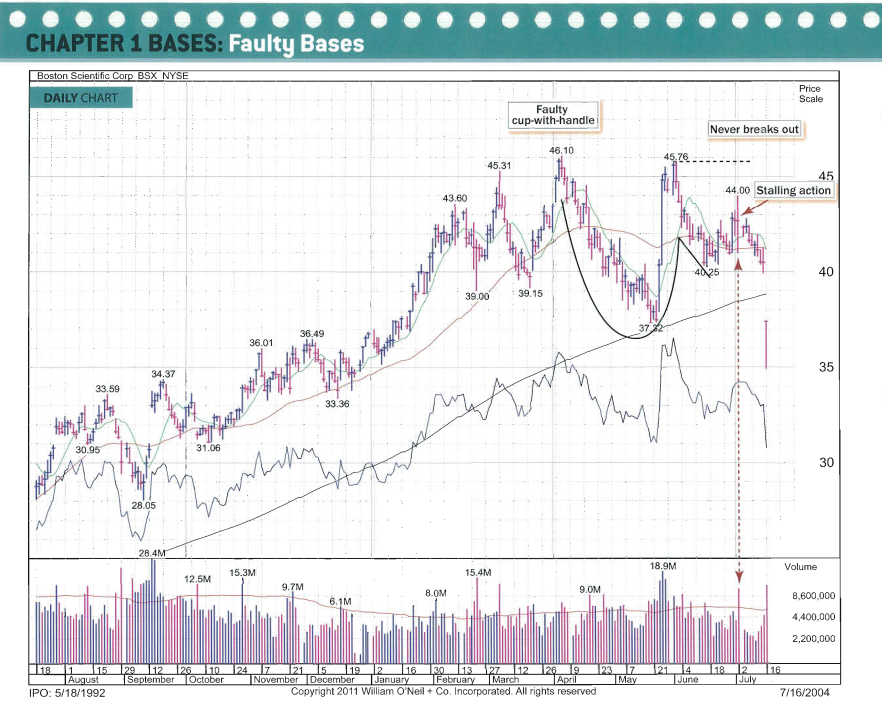882x702 pixels.
Task: Select the April month label on timeline
Action: coord(567,679)
